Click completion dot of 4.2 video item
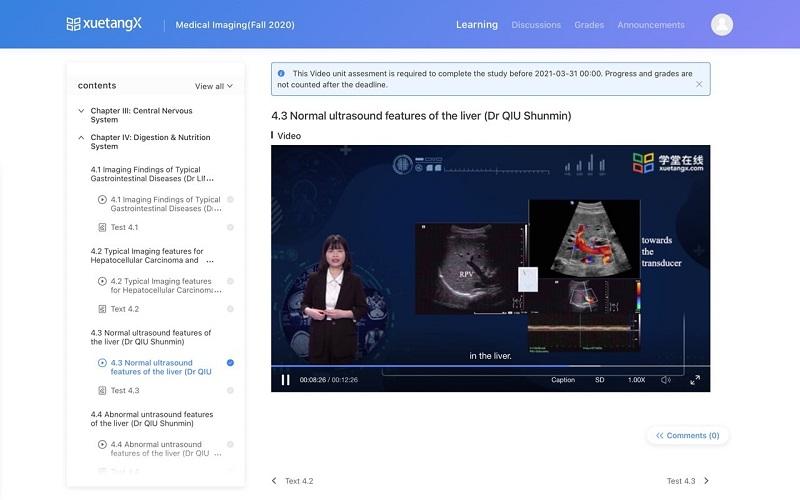Image resolution: width=800 pixels, height=500 pixels. pos(230,281)
